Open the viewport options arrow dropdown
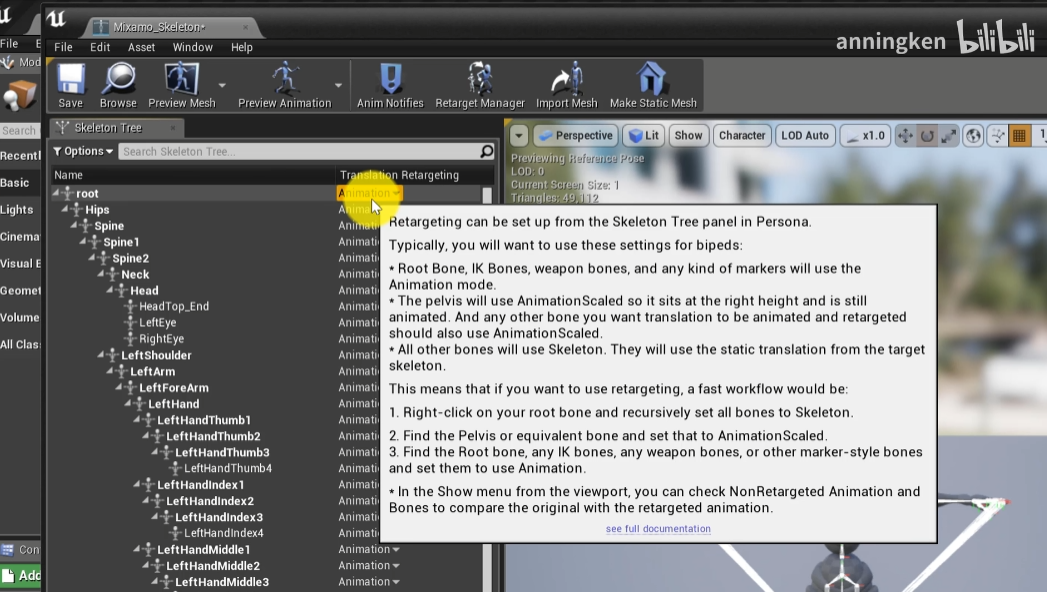The image size is (1047, 592). 519,135
